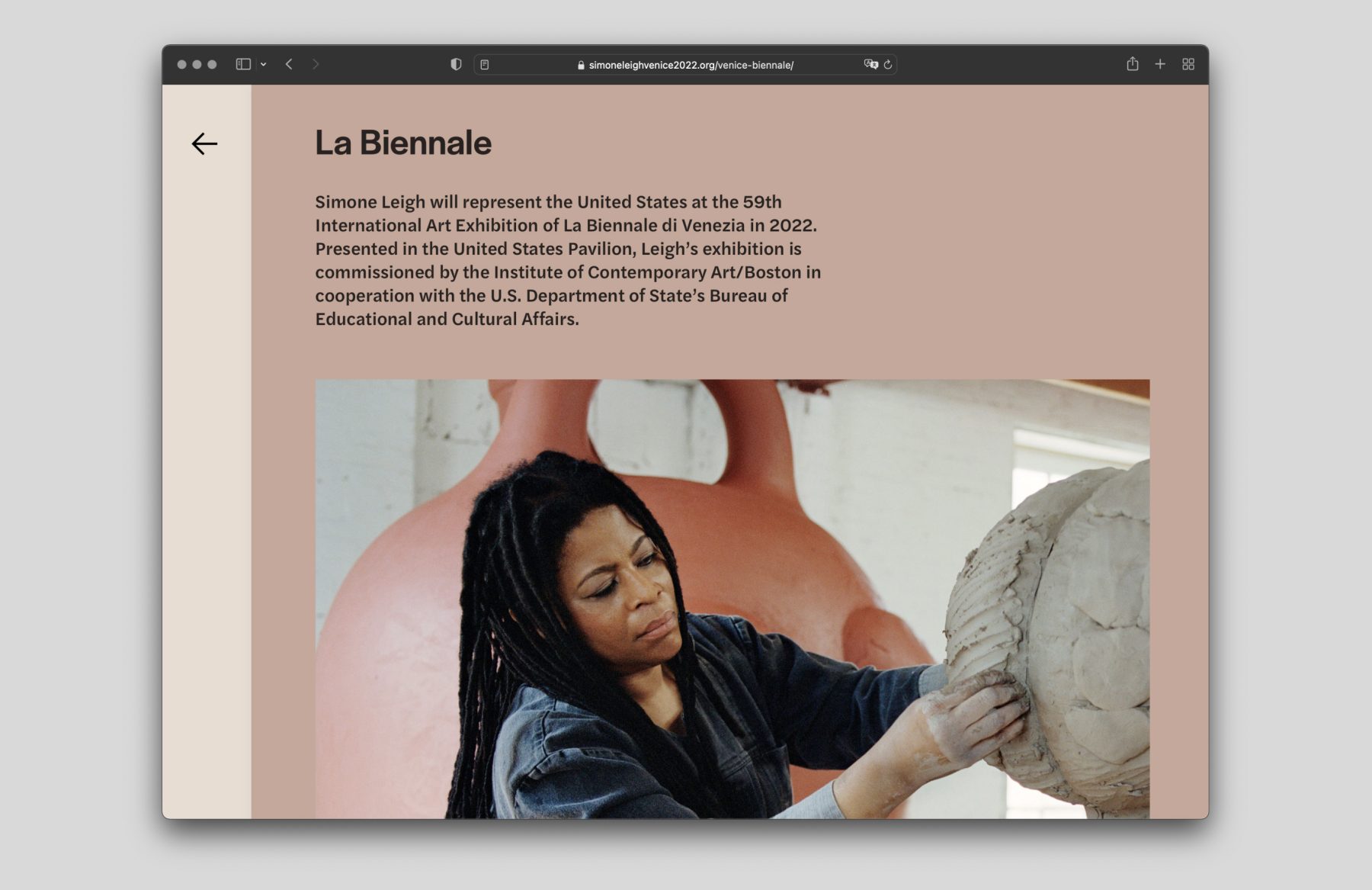Open the privacy report shield icon

point(456,65)
